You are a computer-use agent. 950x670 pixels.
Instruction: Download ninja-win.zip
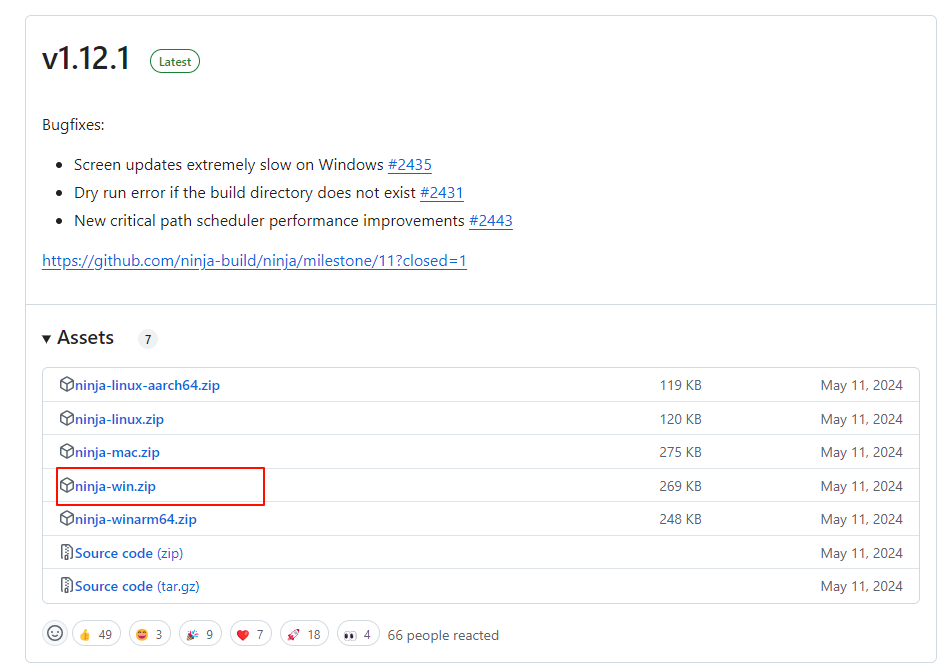tap(115, 486)
